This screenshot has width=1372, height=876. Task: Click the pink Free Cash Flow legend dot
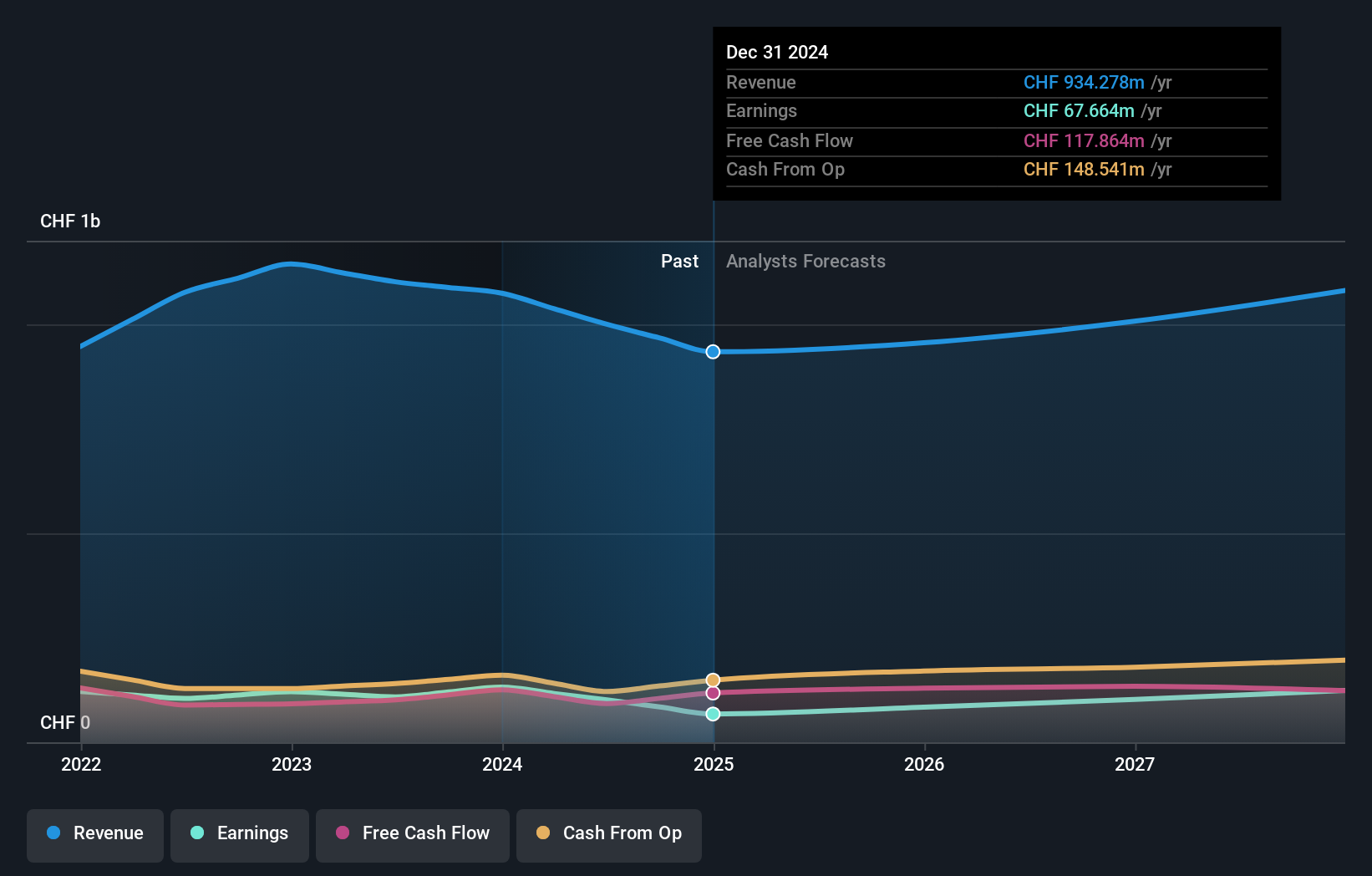343,833
